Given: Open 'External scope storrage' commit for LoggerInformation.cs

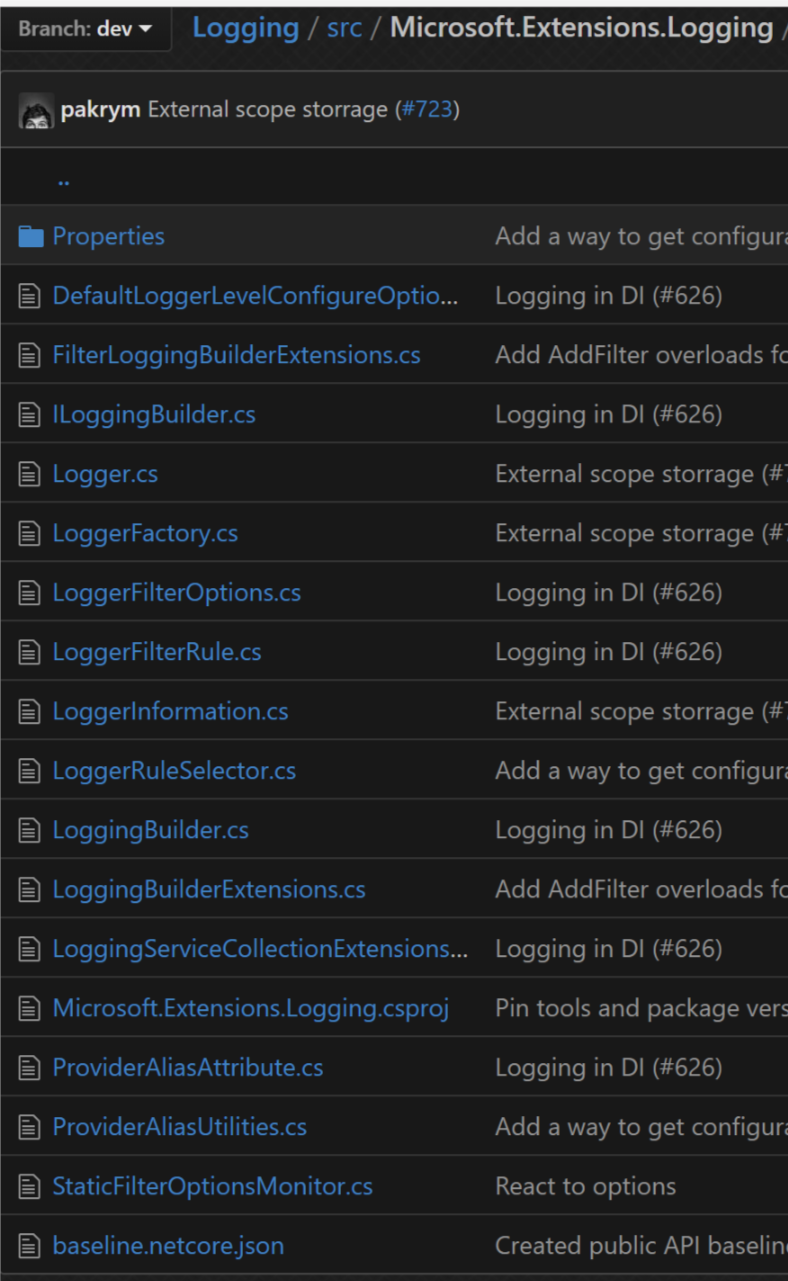Looking at the screenshot, I should (x=641, y=711).
